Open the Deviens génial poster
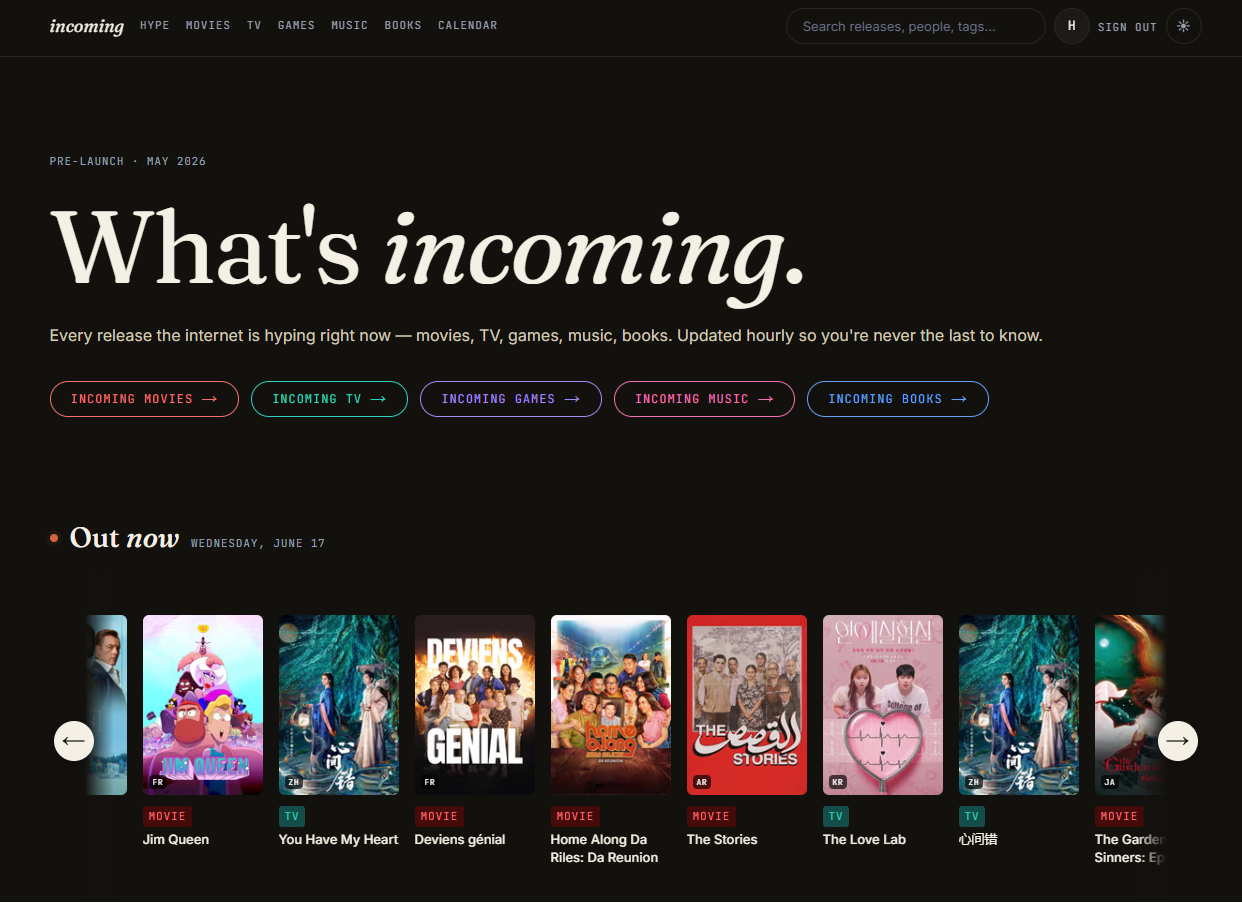This screenshot has height=903, width=1242. tap(475, 705)
